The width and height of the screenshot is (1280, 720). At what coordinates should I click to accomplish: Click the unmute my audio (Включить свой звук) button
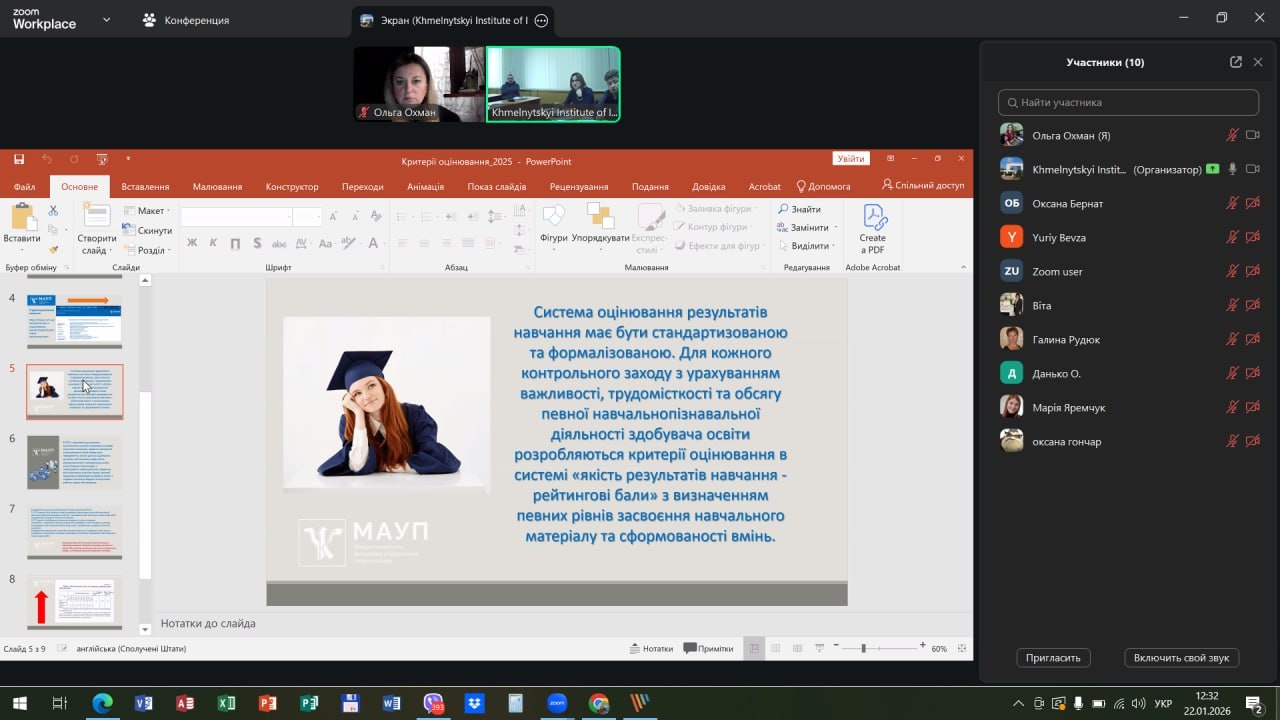click(x=1181, y=657)
